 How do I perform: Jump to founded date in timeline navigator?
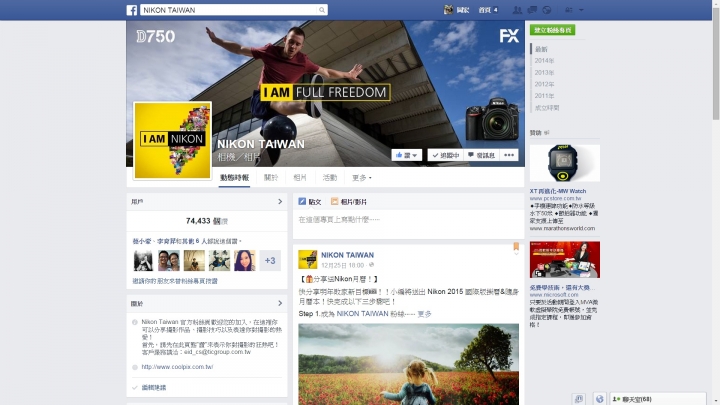tap(547, 108)
